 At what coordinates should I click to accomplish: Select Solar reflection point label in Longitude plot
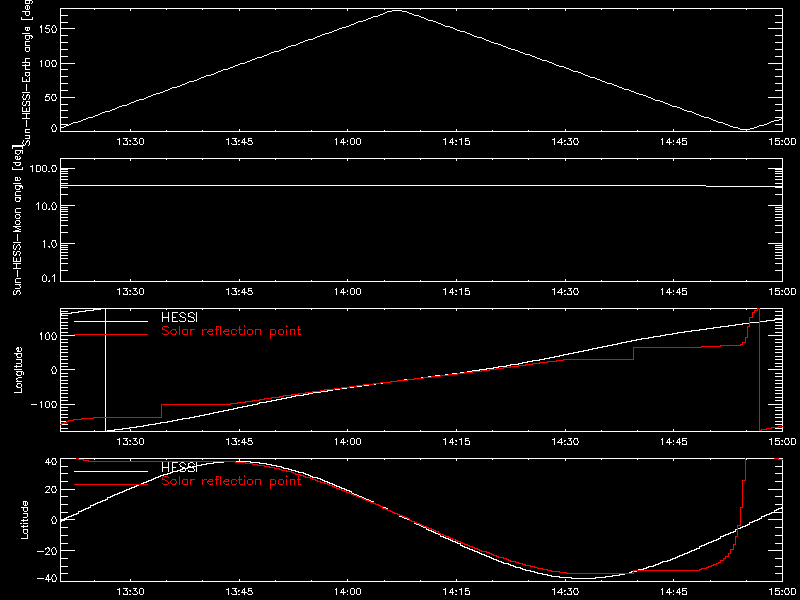[231, 331]
